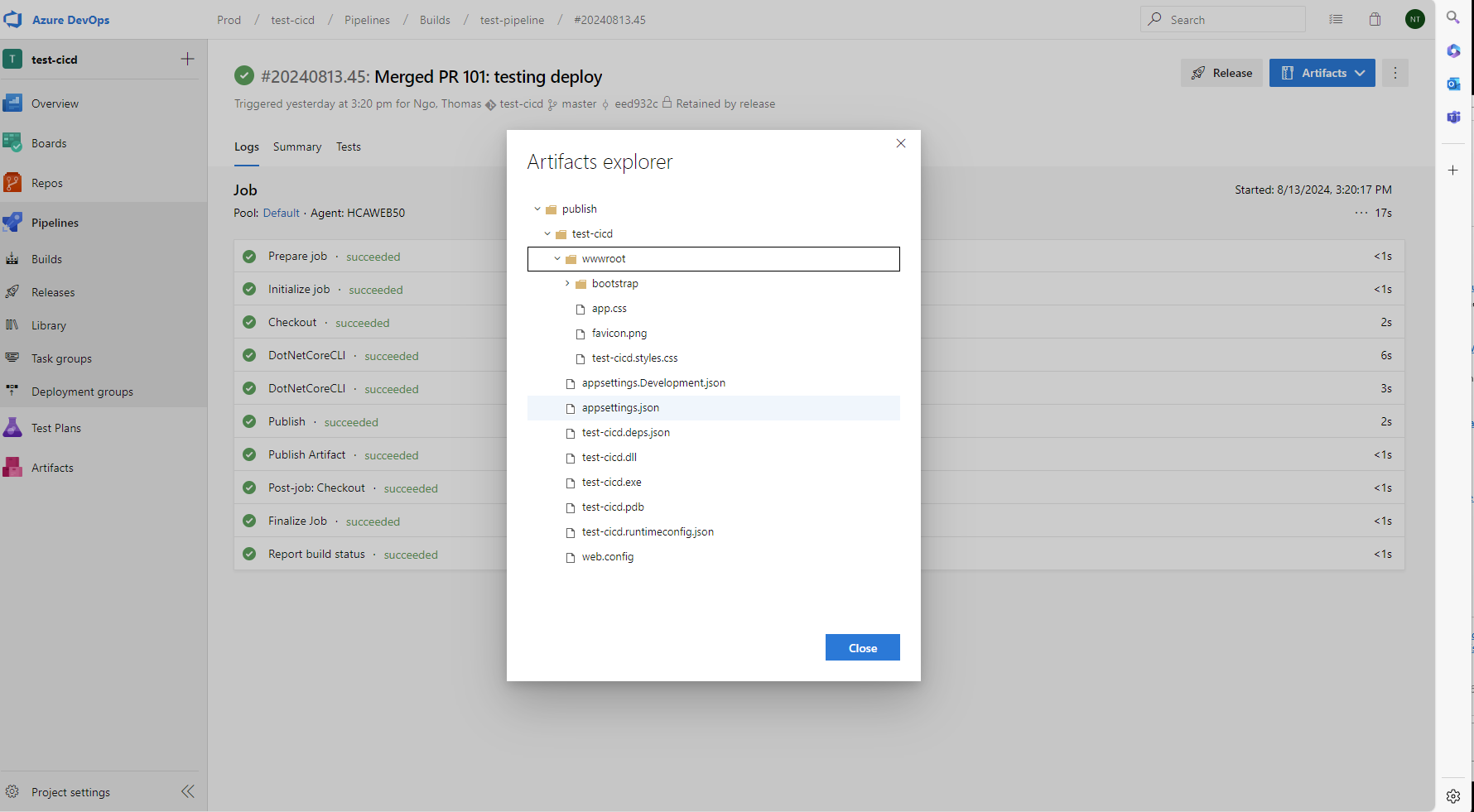
Task: Select test-cicd.exe file
Action: [x=714, y=483]
